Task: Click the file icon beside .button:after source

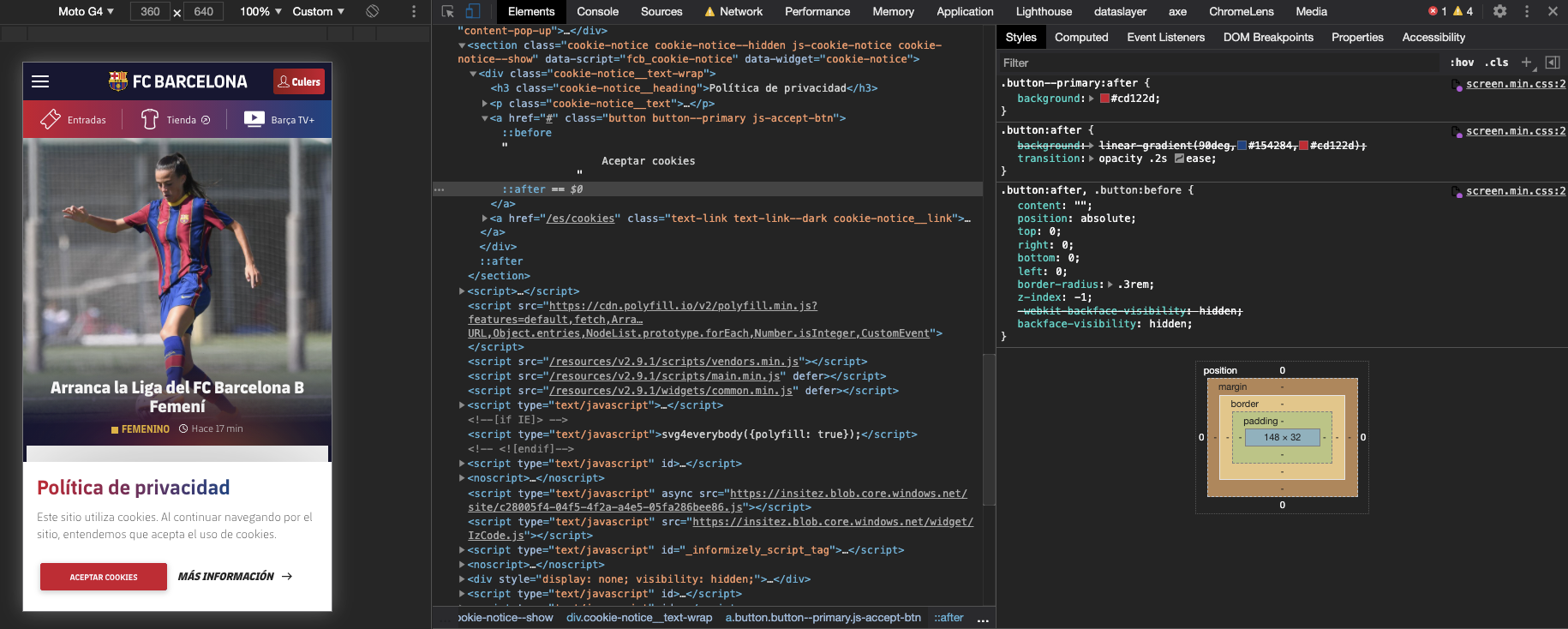Action: click(x=1457, y=132)
